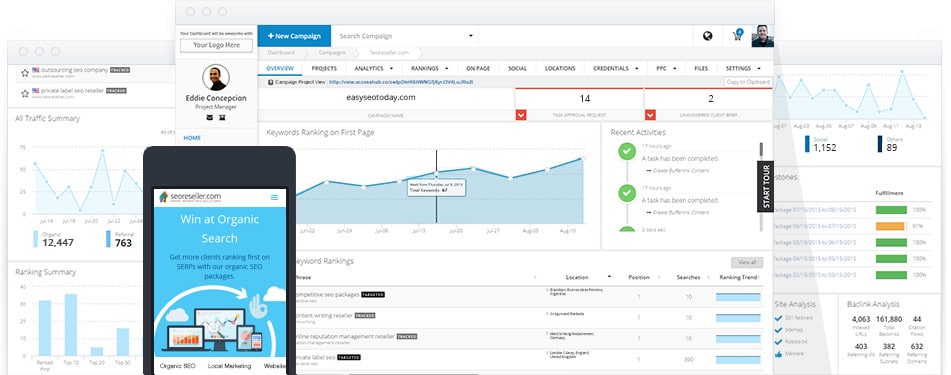This screenshot has height=375, width=951.
Task: Click the Top 10 bar in Ranking Summary
Action: pos(71,325)
